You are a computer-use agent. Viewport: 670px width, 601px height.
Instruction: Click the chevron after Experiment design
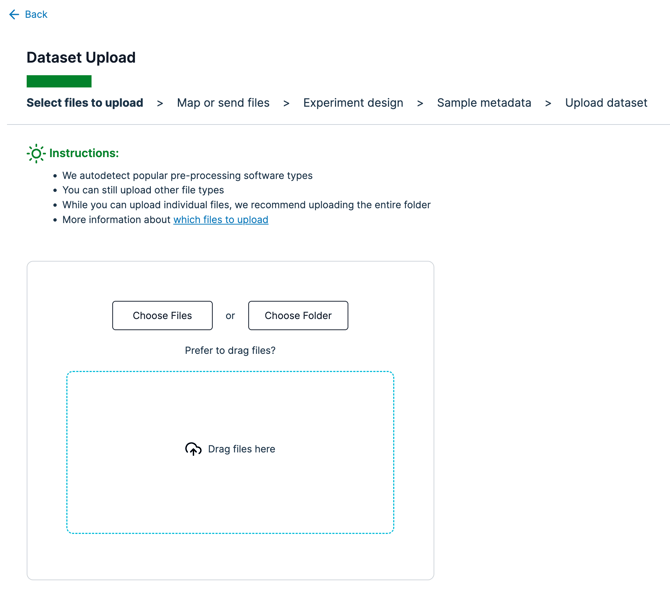pos(420,103)
